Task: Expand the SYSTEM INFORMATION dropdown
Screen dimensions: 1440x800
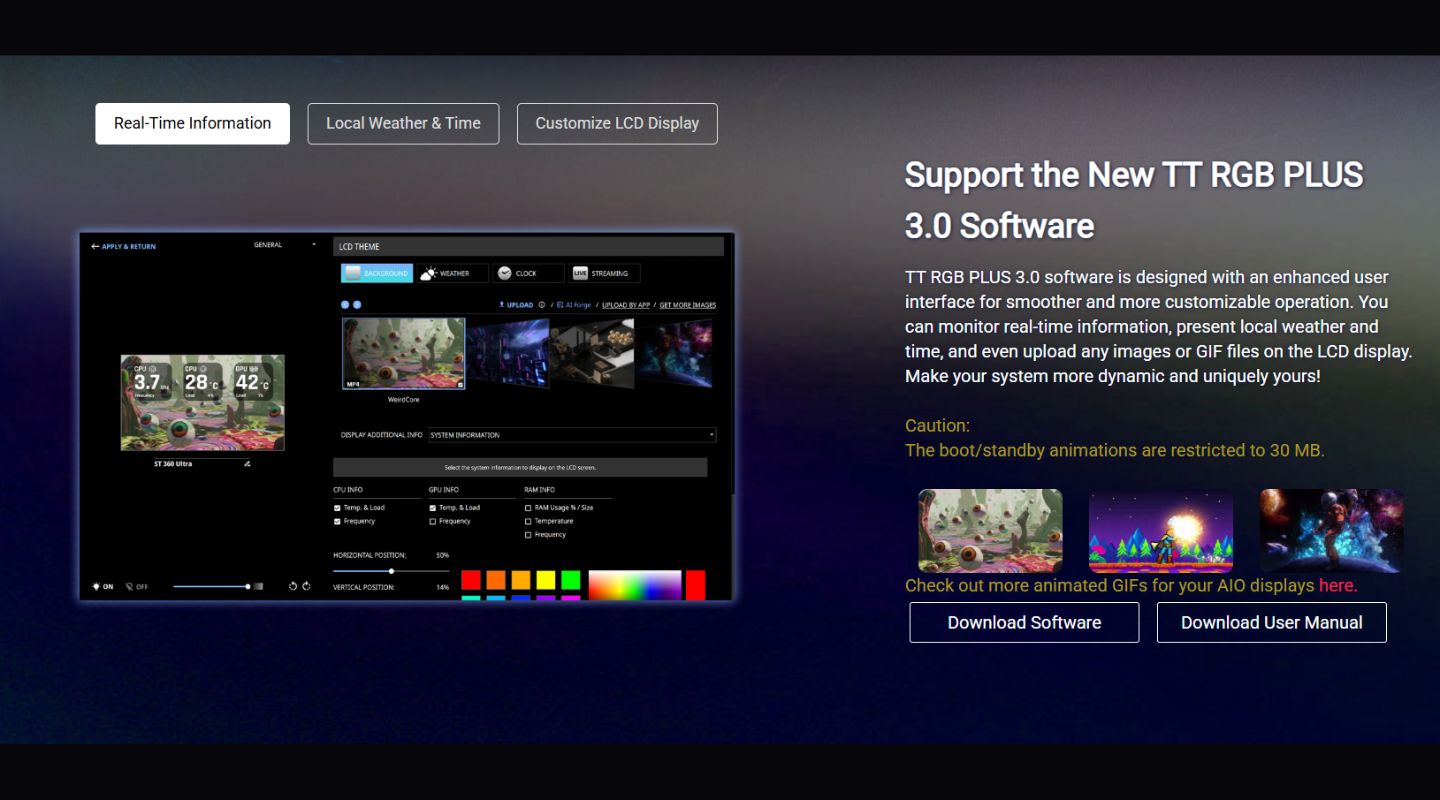Action: [572, 435]
